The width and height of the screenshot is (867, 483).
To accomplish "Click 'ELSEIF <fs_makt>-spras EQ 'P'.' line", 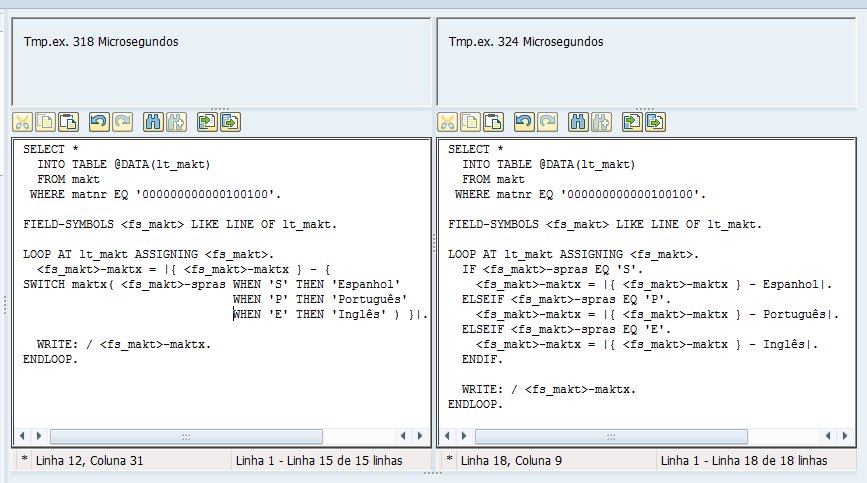I will [x=566, y=299].
